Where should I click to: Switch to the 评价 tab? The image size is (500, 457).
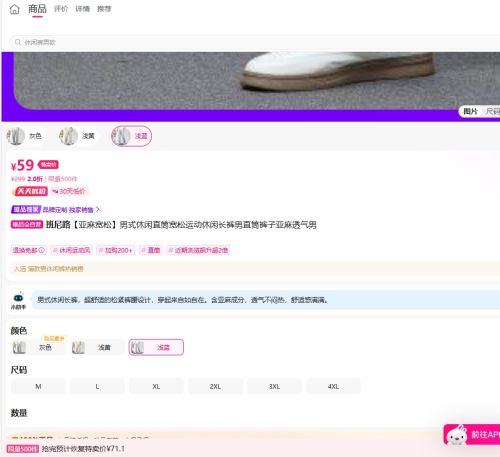pyautogui.click(x=61, y=9)
